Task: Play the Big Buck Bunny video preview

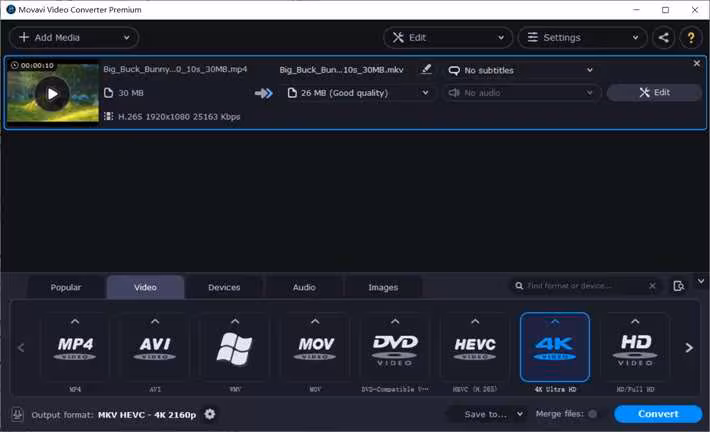Action: pos(53,94)
